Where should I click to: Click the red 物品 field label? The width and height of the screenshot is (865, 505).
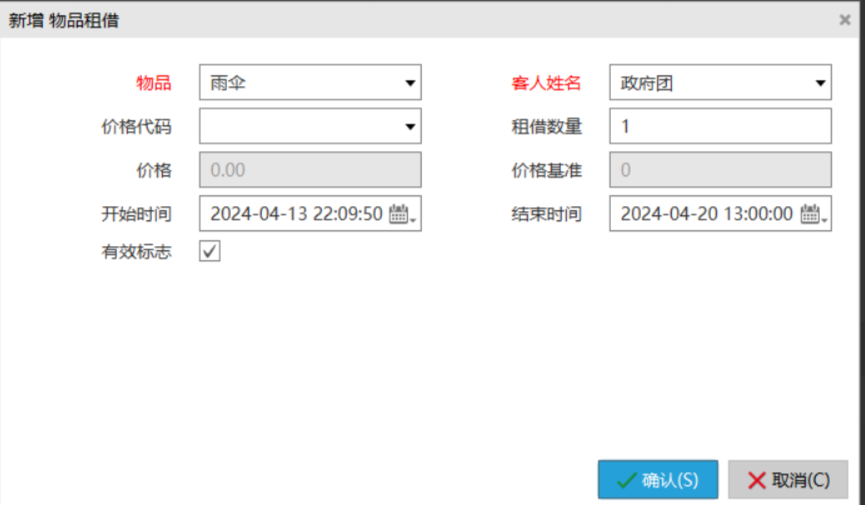[x=153, y=84]
